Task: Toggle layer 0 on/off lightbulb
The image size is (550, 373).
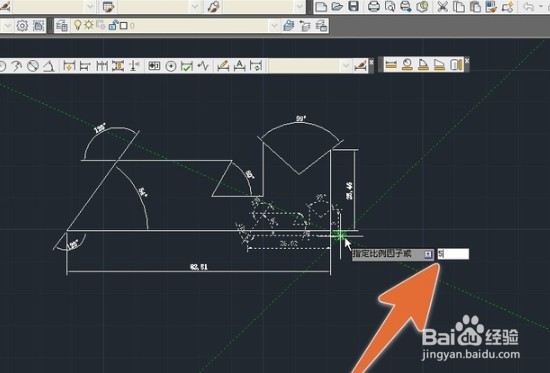Action: [78, 25]
